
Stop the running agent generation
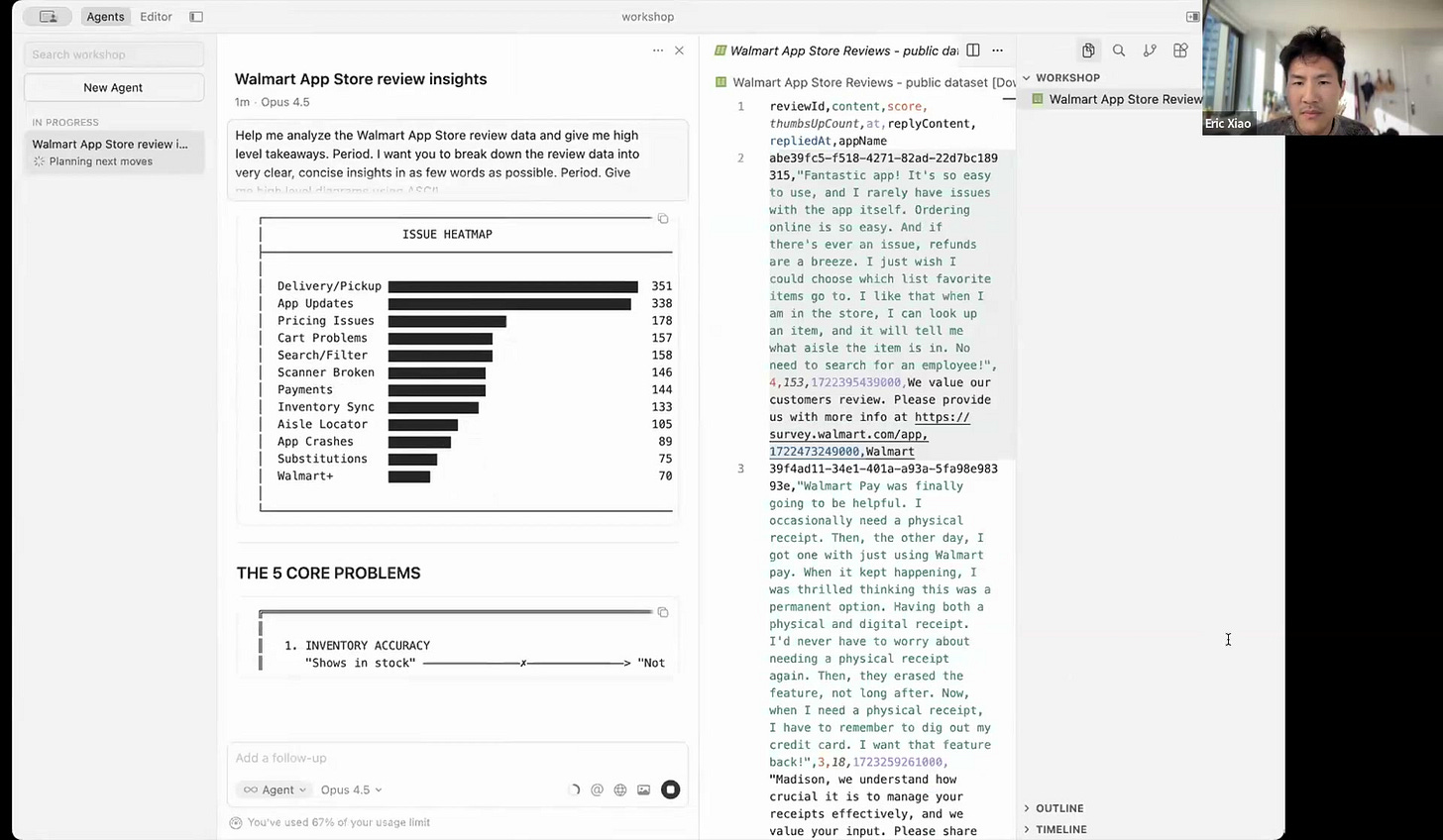pyautogui.click(x=671, y=789)
